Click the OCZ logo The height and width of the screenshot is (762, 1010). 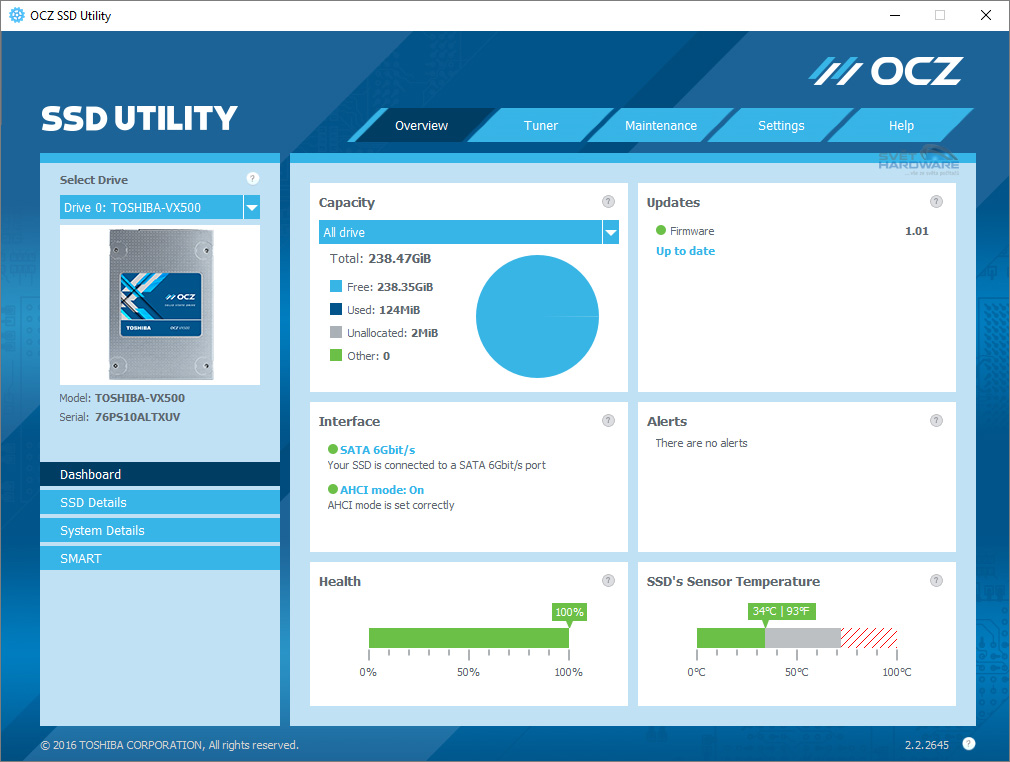click(886, 70)
